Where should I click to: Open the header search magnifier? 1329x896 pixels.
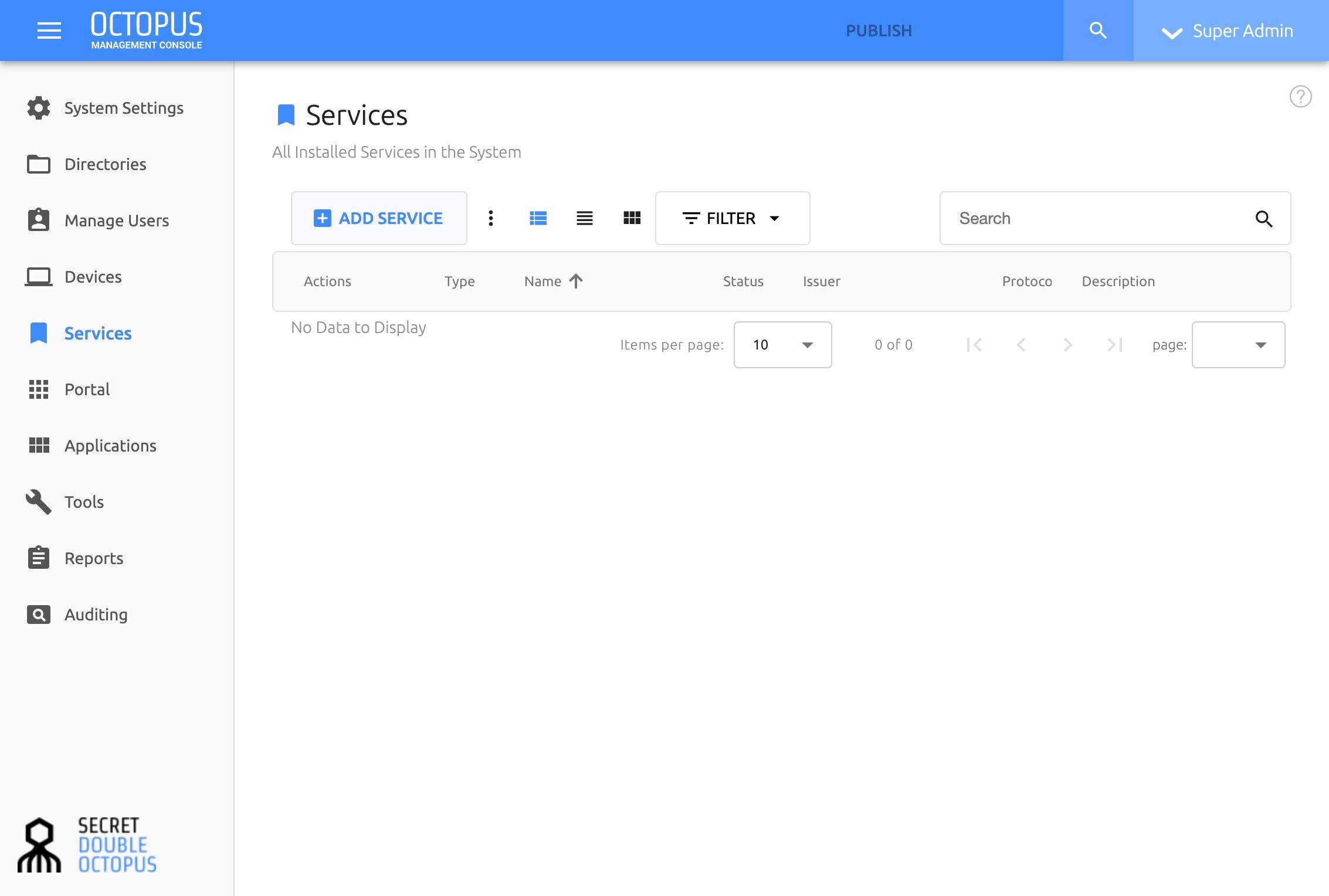click(x=1098, y=30)
